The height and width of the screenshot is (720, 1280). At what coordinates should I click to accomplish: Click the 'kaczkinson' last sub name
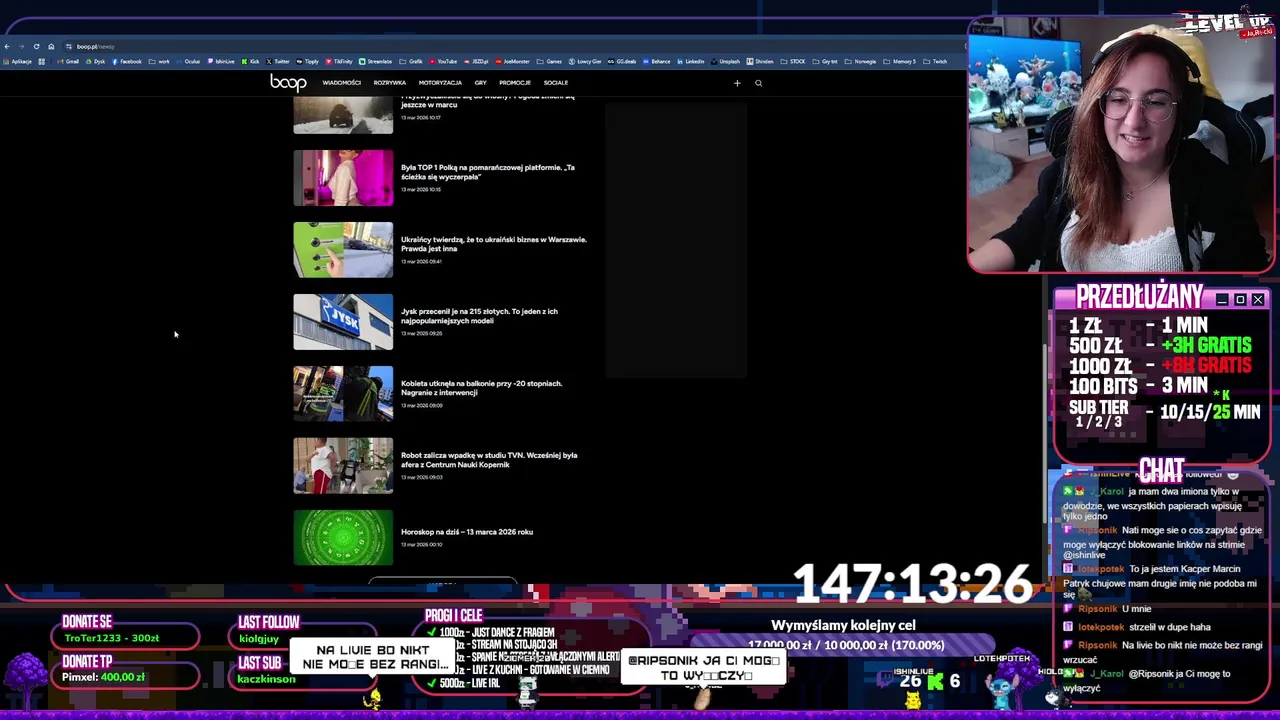coord(266,679)
